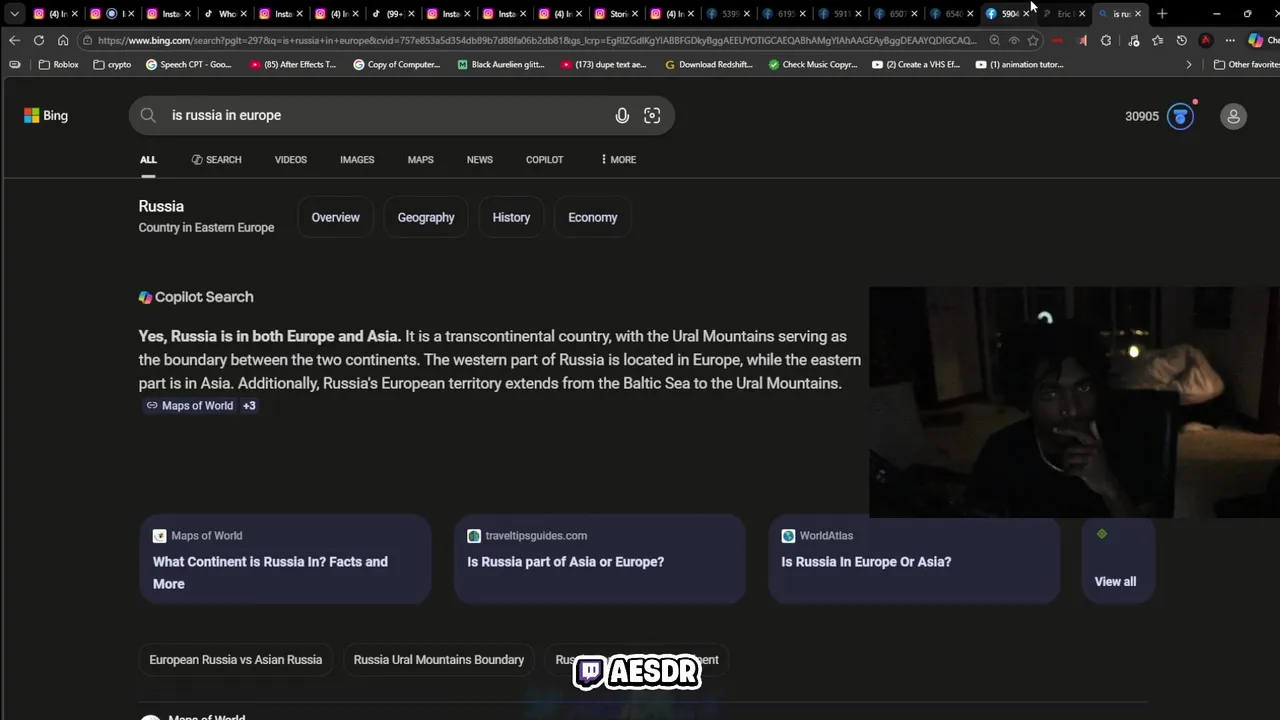Open the Roblox bookmarks folder
The height and width of the screenshot is (720, 1280).
coord(59,65)
